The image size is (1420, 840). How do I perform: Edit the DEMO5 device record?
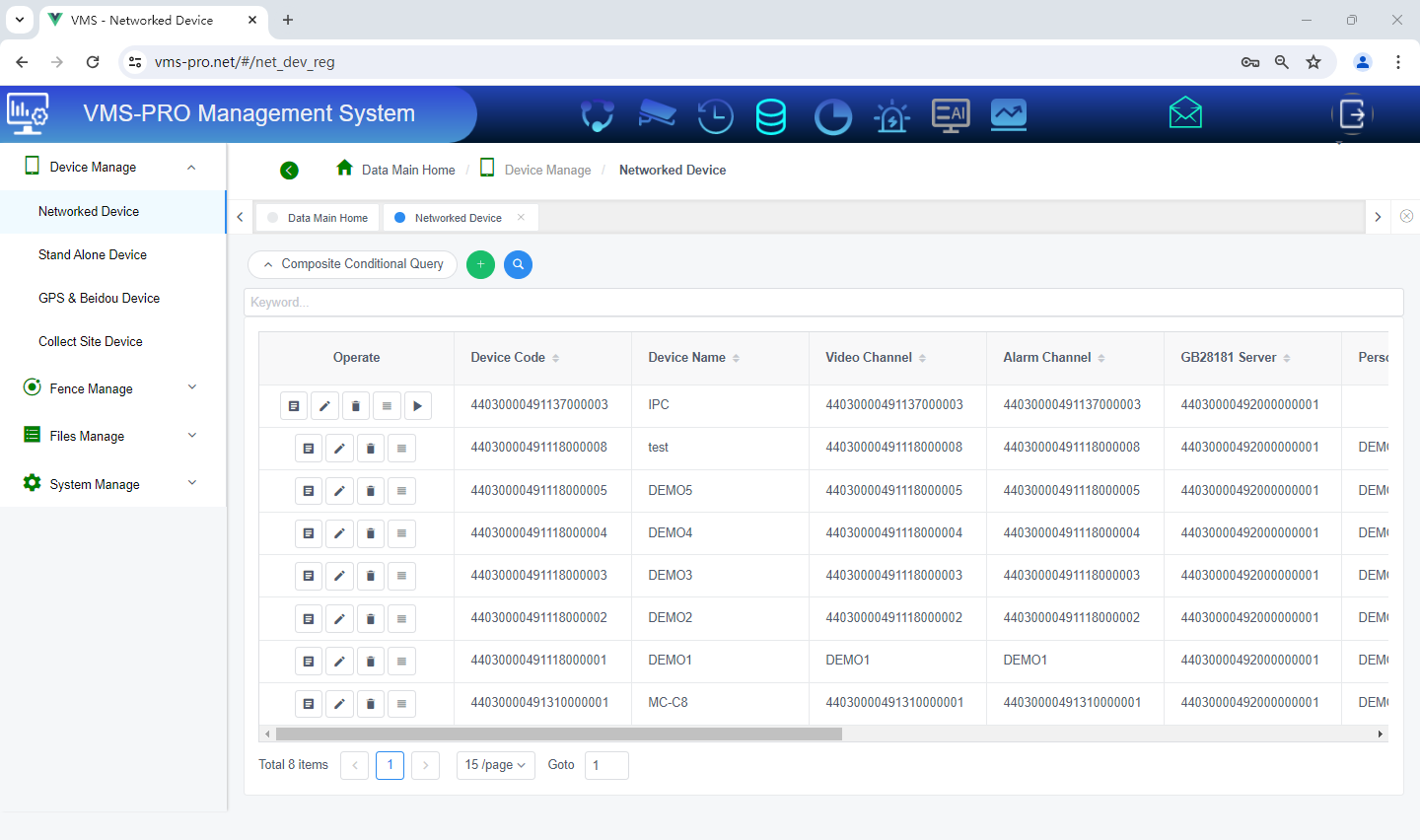[339, 490]
